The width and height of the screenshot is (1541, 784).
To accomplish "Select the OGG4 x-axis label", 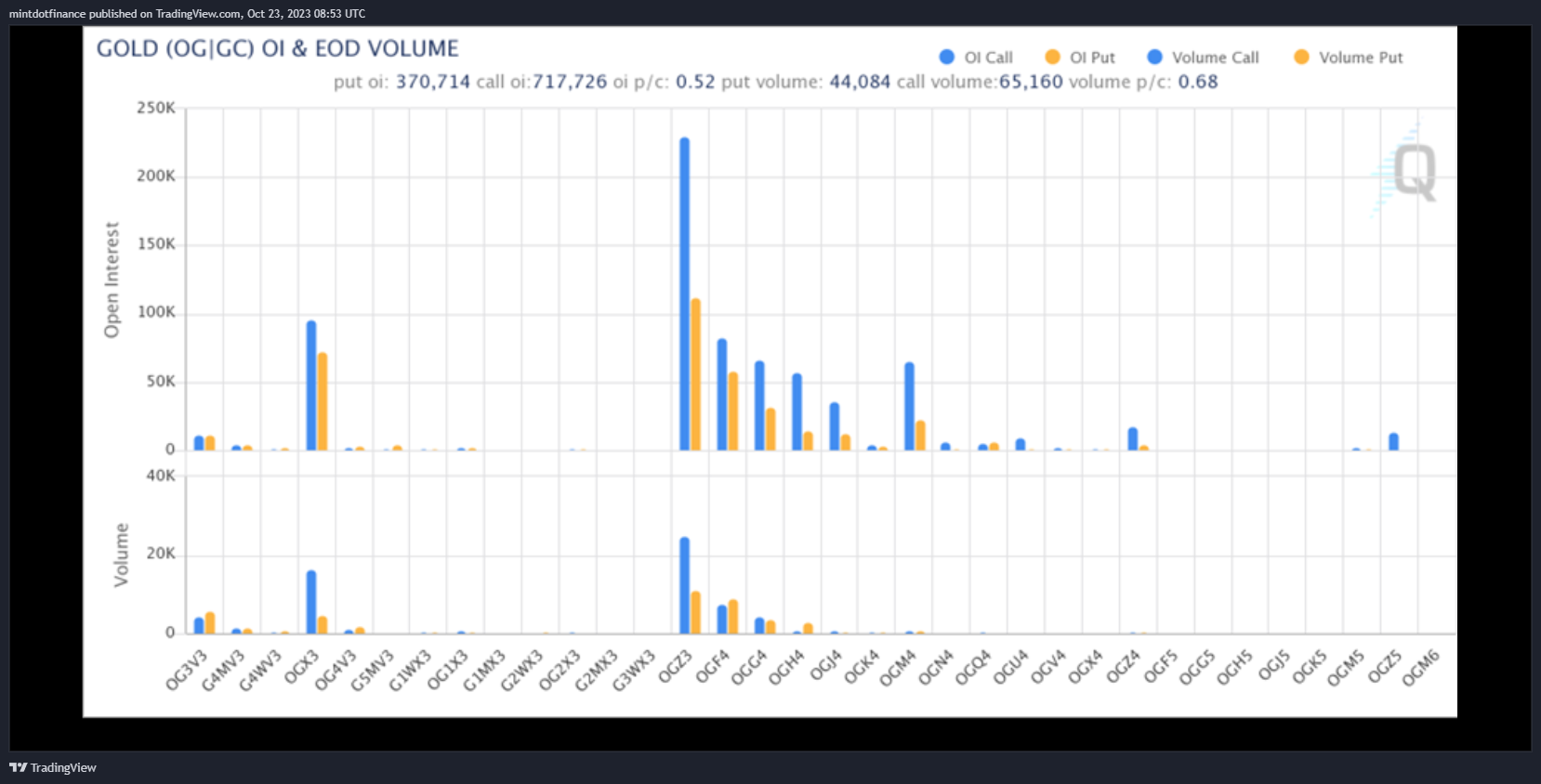I will click(749, 669).
